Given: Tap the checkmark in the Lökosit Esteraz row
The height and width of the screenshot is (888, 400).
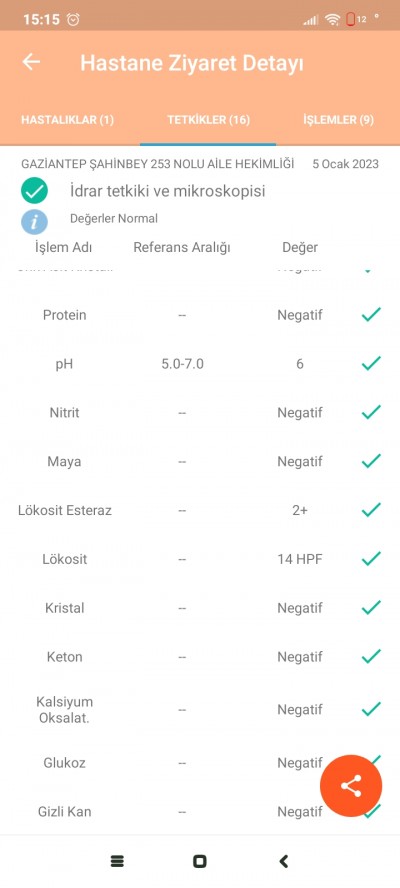Looking at the screenshot, I should 371,510.
